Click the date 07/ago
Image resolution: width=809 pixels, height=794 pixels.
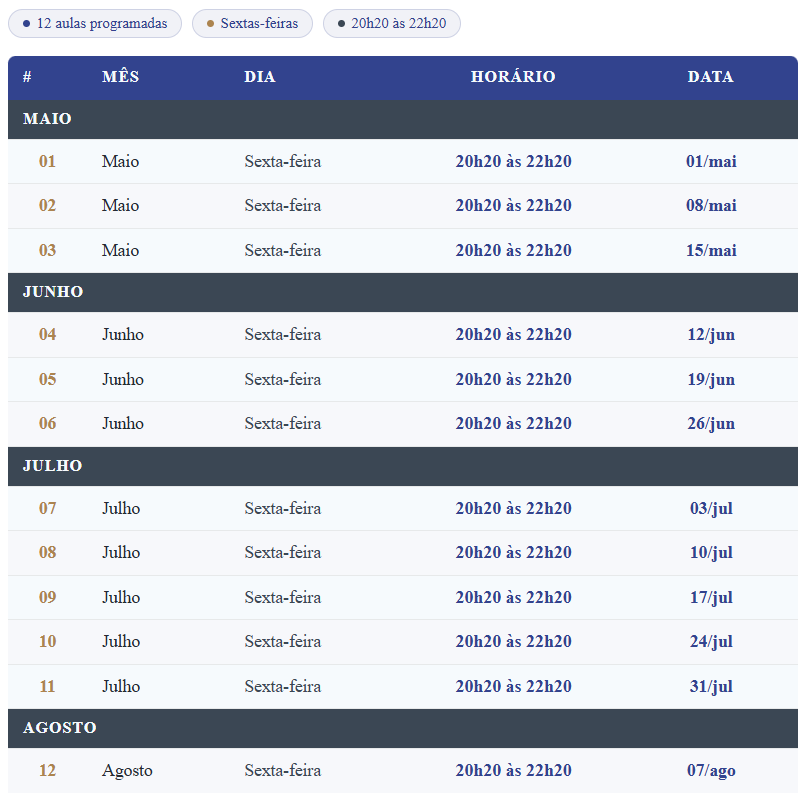(x=711, y=771)
